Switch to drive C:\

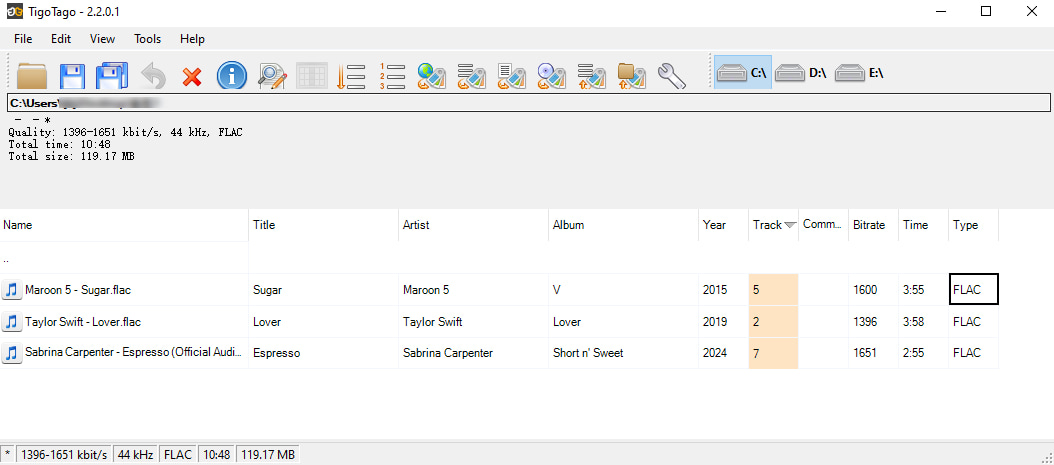pyautogui.click(x=743, y=73)
